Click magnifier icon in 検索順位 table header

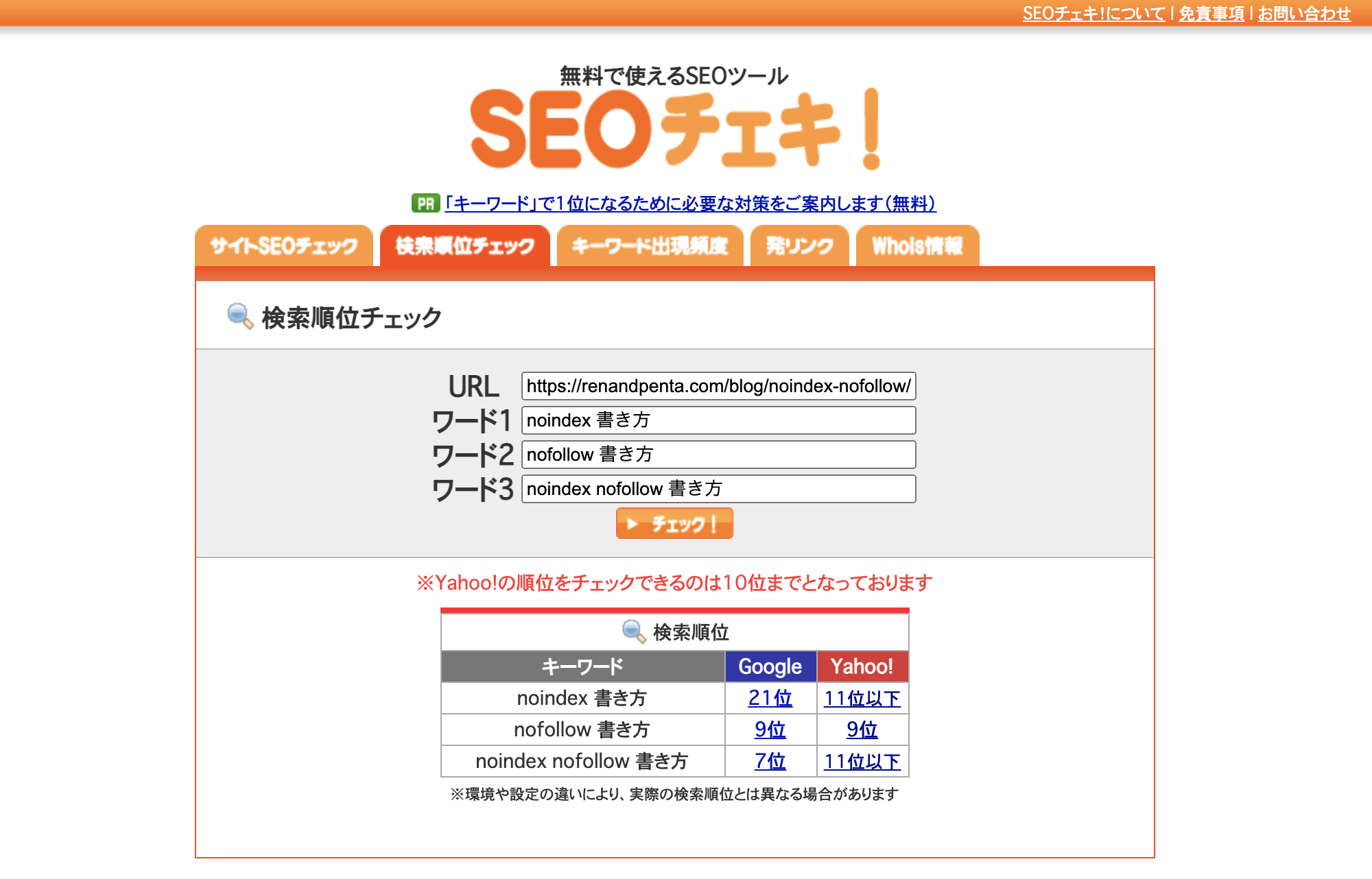[x=634, y=631]
